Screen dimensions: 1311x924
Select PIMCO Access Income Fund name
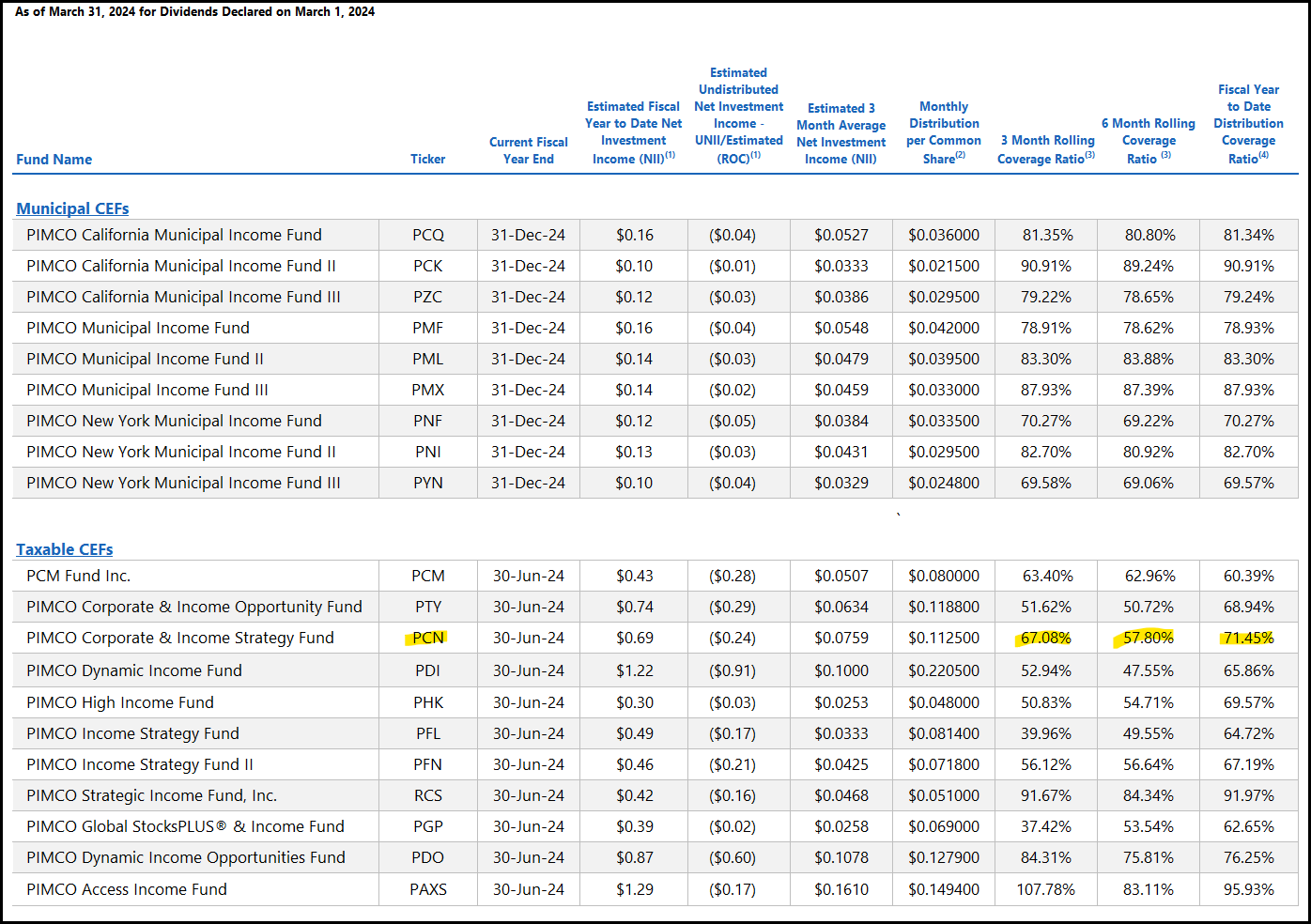pos(127,889)
